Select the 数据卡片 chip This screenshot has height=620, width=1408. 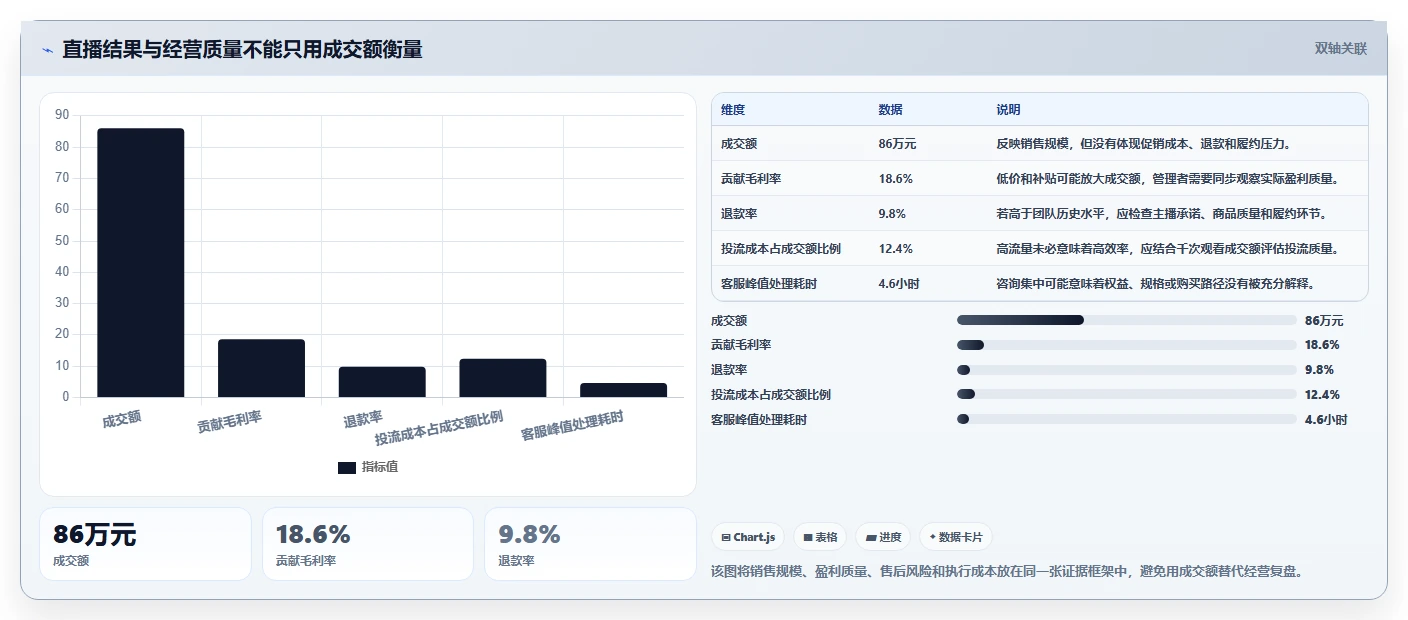coord(956,537)
